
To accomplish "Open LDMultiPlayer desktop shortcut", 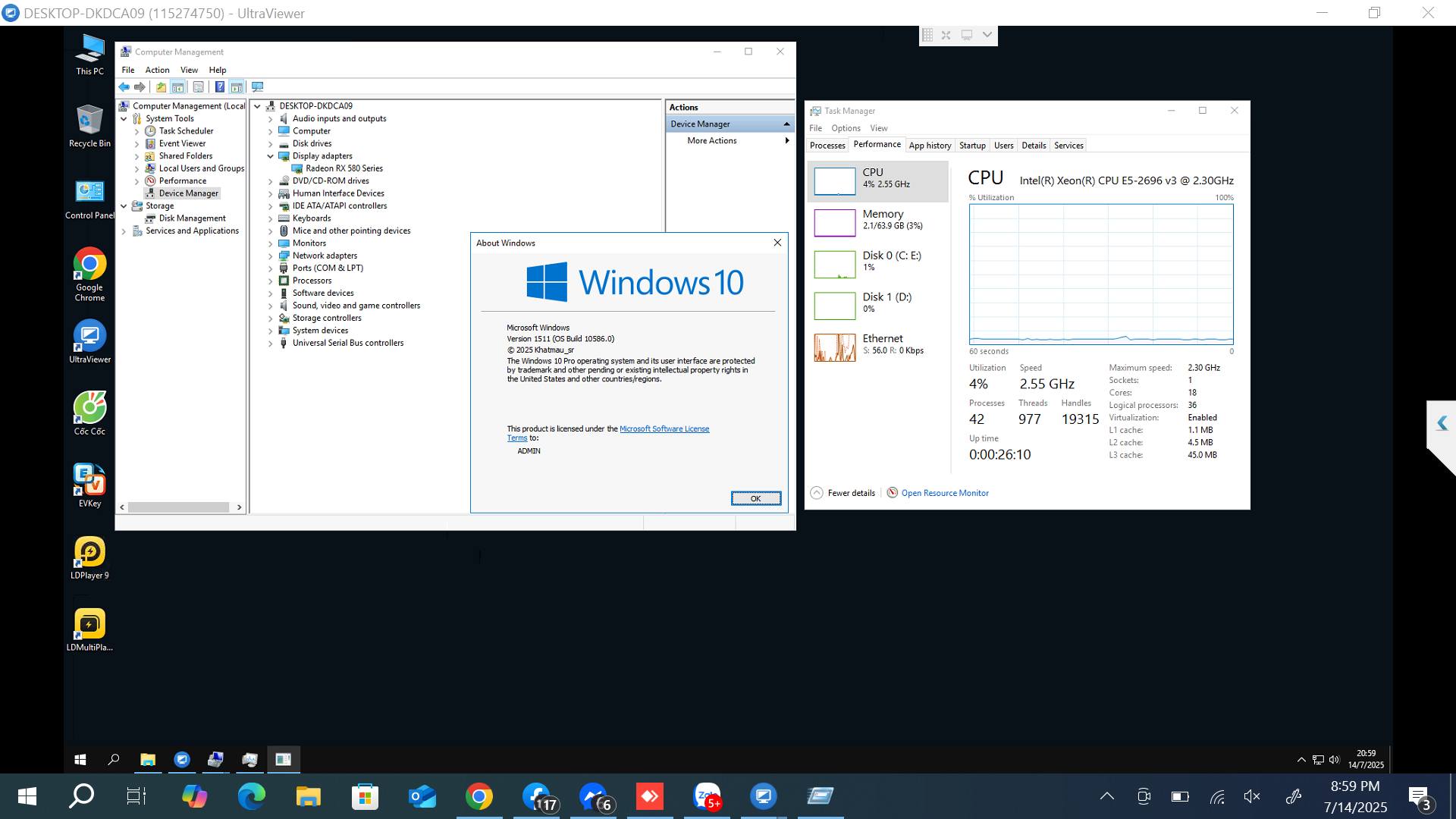I will [89, 629].
